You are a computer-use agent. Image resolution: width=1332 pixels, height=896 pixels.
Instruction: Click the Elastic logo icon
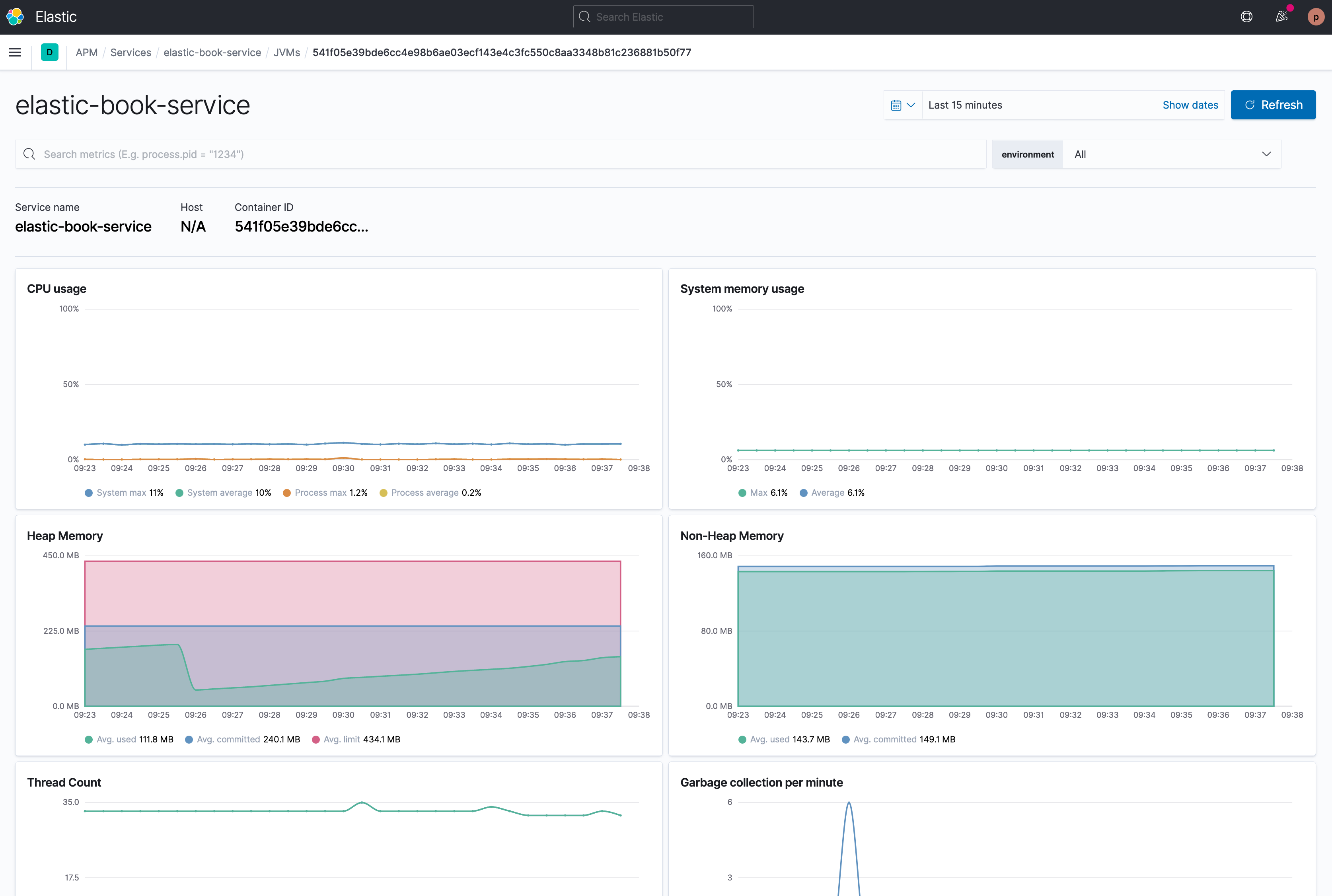[16, 17]
